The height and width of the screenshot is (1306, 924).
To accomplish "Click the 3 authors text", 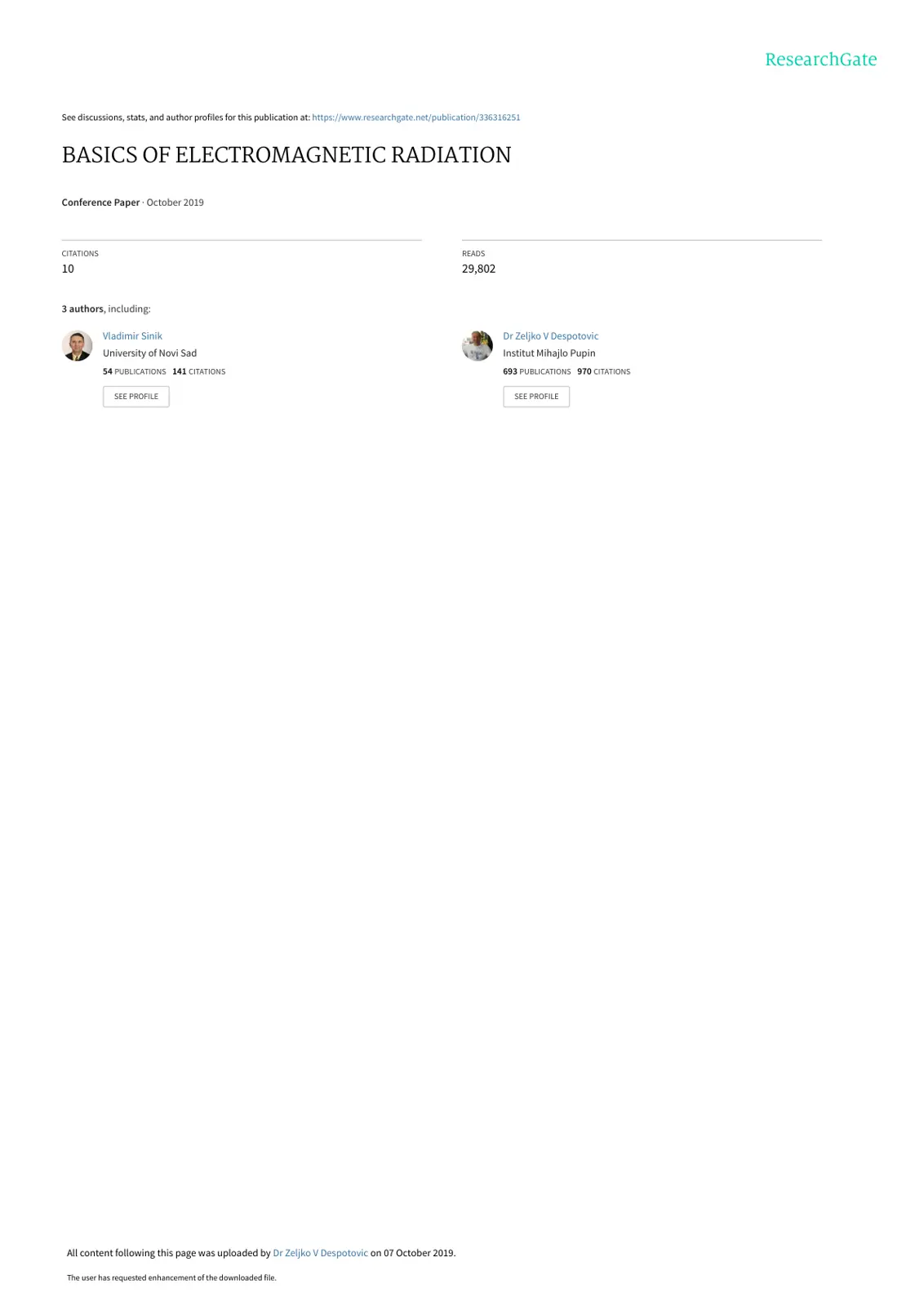I will [82, 309].
